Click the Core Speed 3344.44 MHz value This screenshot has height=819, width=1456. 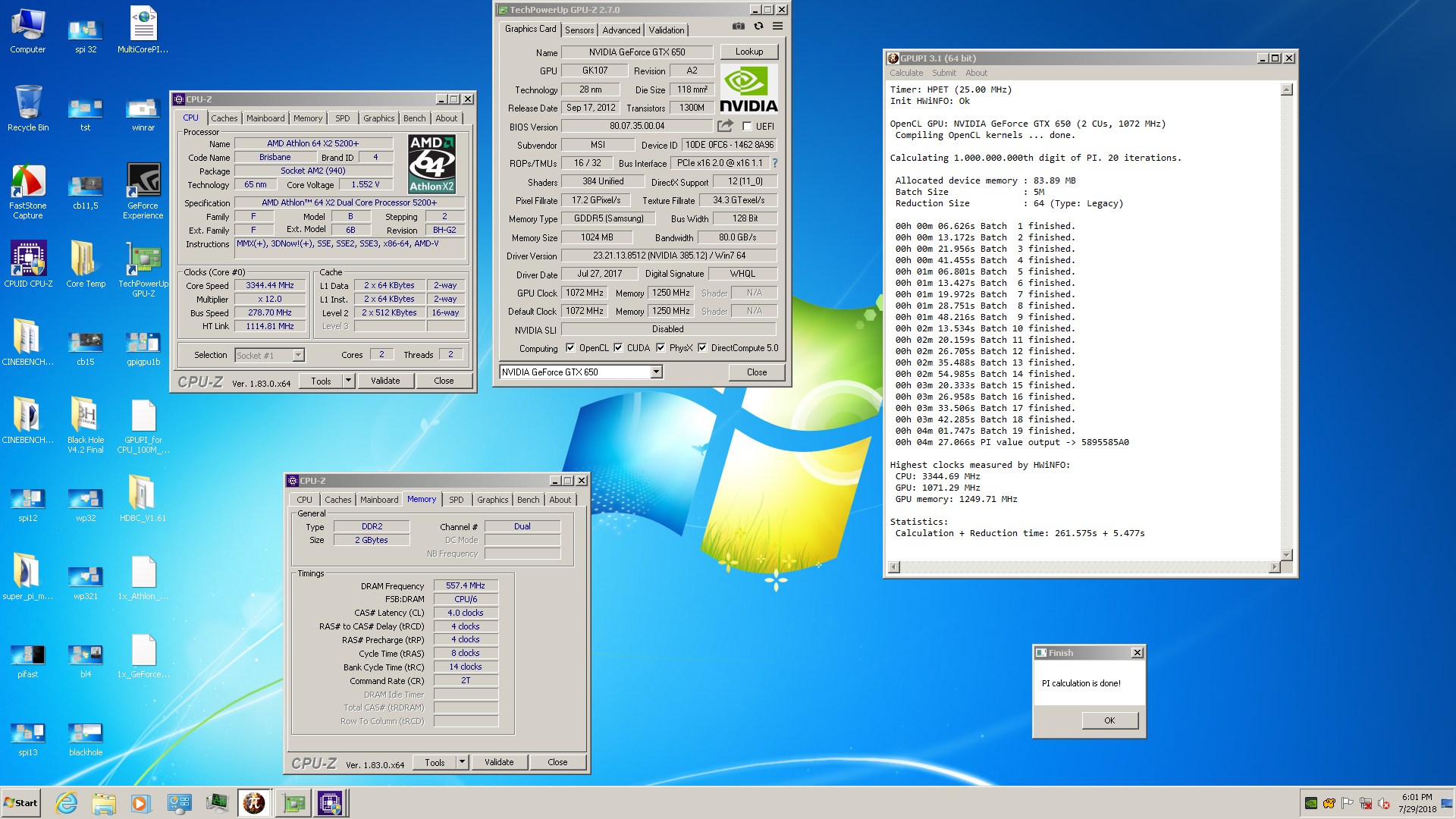[270, 285]
